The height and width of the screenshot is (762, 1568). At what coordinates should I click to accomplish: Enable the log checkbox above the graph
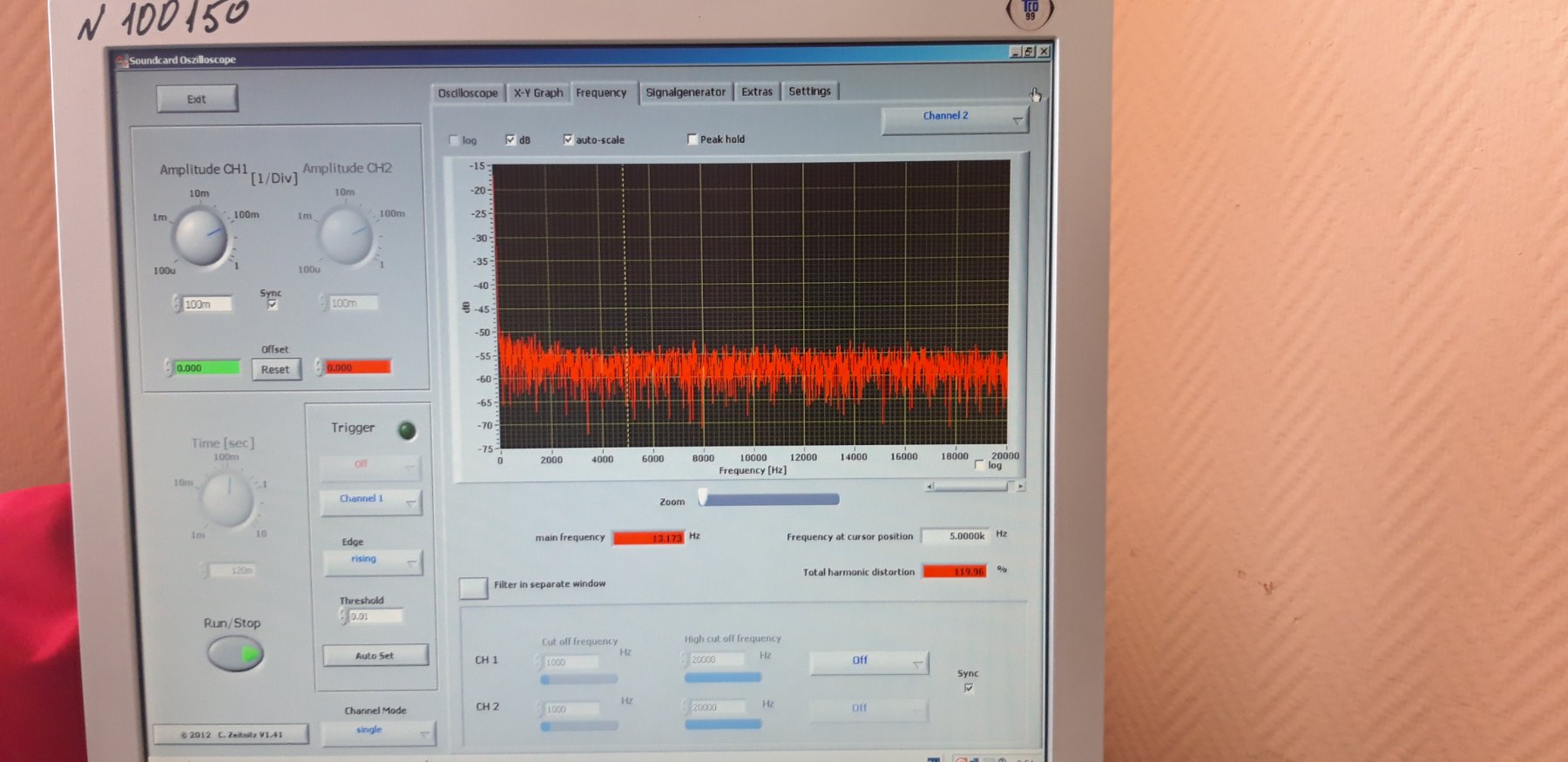coord(454,140)
